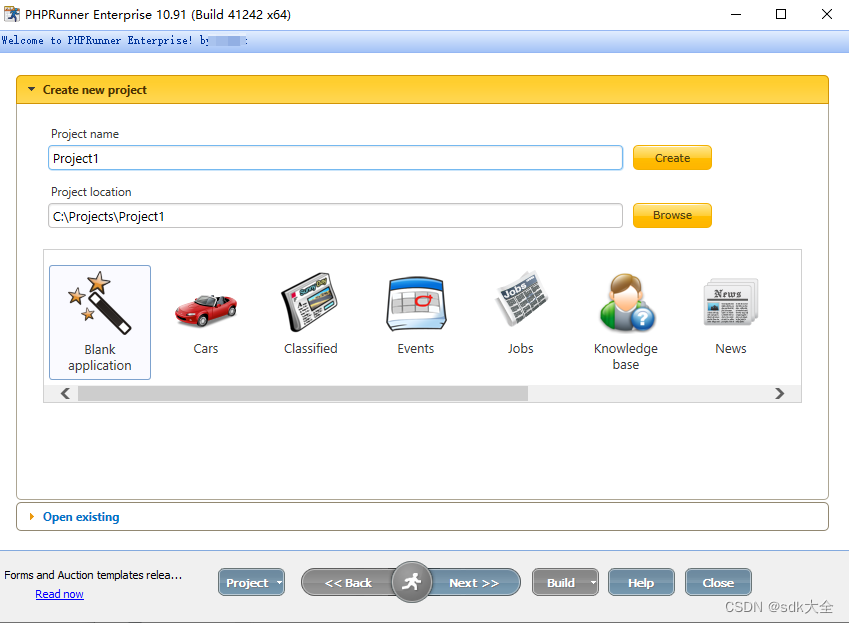Click the right arrow of template scrollbar

pos(779,394)
